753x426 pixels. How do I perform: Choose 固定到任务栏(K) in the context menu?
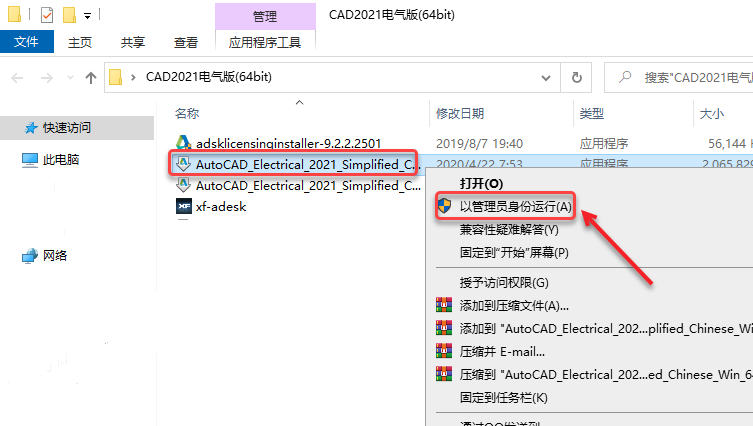click(x=503, y=398)
